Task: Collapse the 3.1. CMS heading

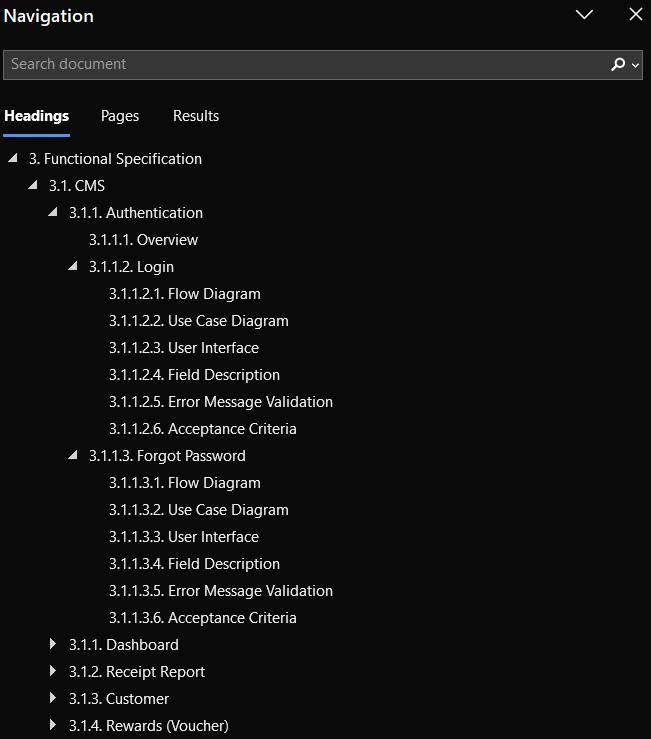Action: [33, 185]
